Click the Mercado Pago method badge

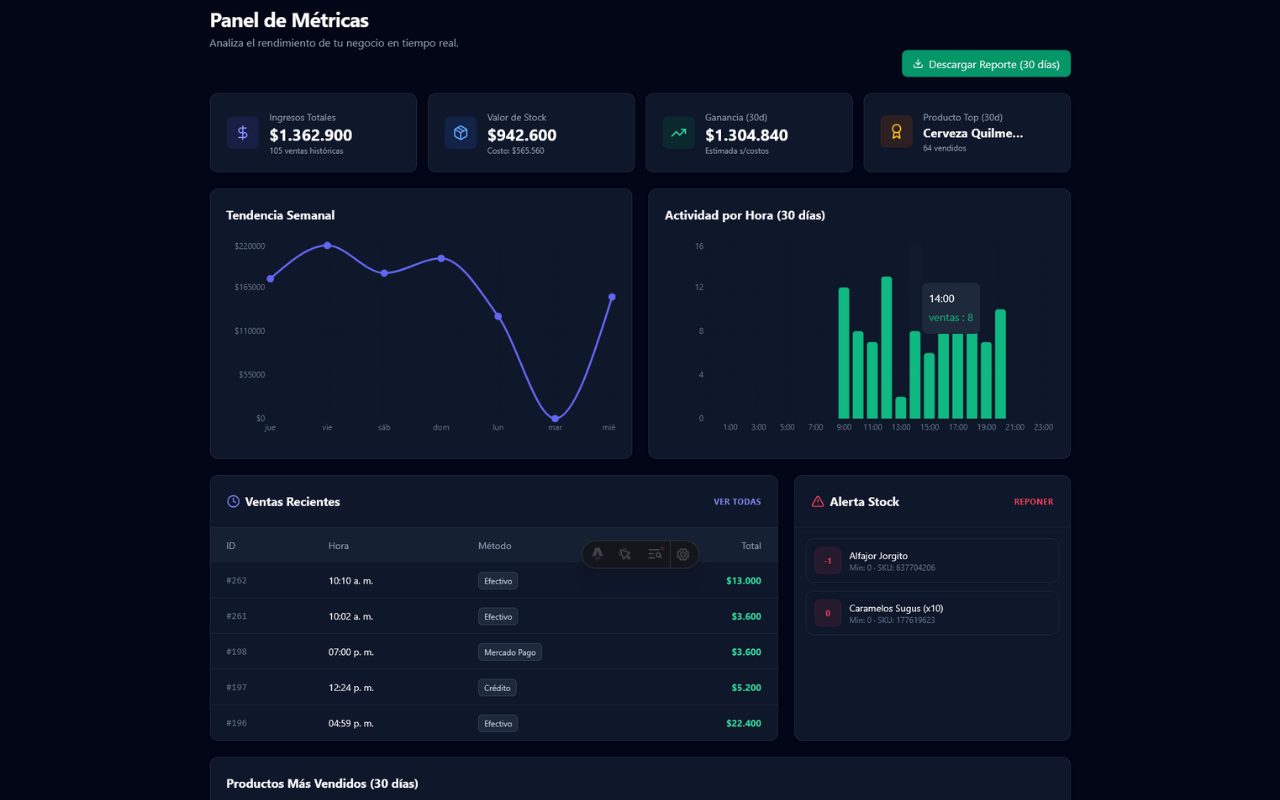[x=510, y=652]
